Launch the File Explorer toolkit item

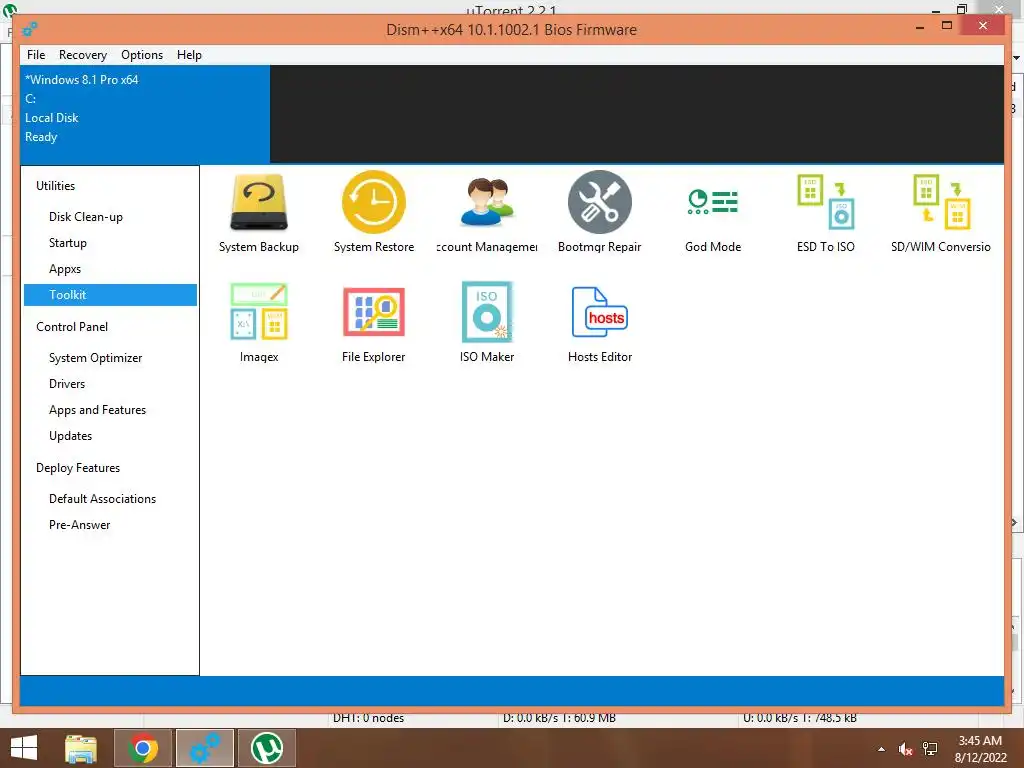(374, 323)
